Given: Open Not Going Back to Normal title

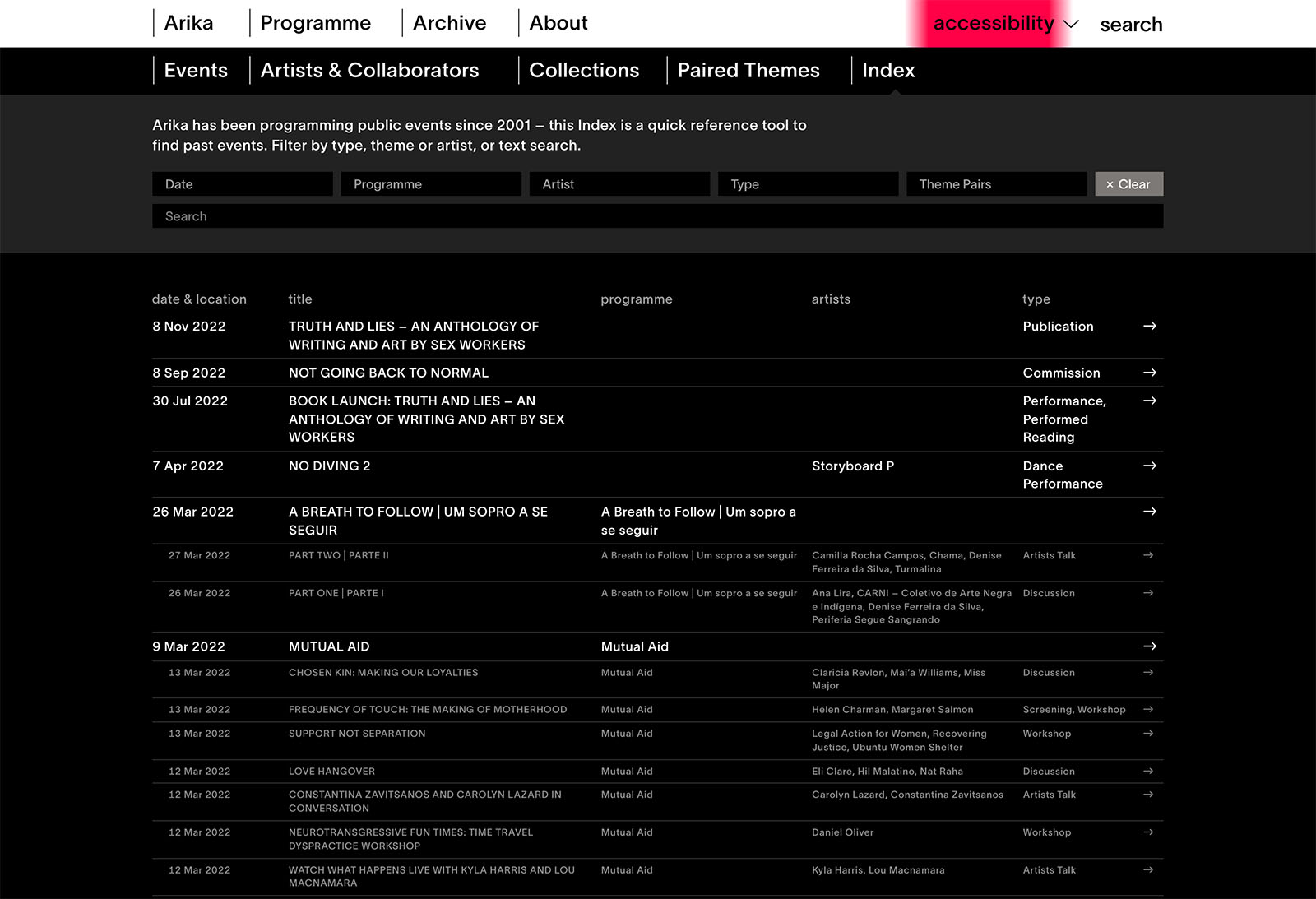Looking at the screenshot, I should tap(388, 373).
